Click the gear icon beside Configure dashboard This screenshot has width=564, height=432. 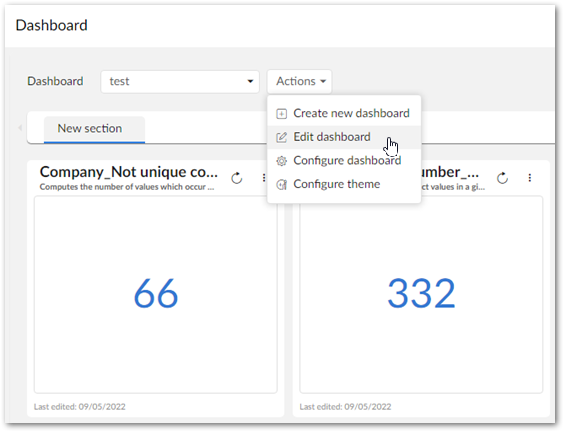(281, 161)
